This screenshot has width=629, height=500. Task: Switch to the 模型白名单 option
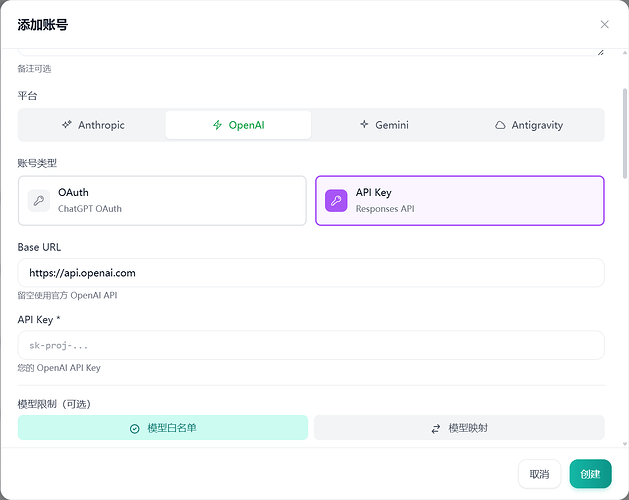[x=163, y=428]
